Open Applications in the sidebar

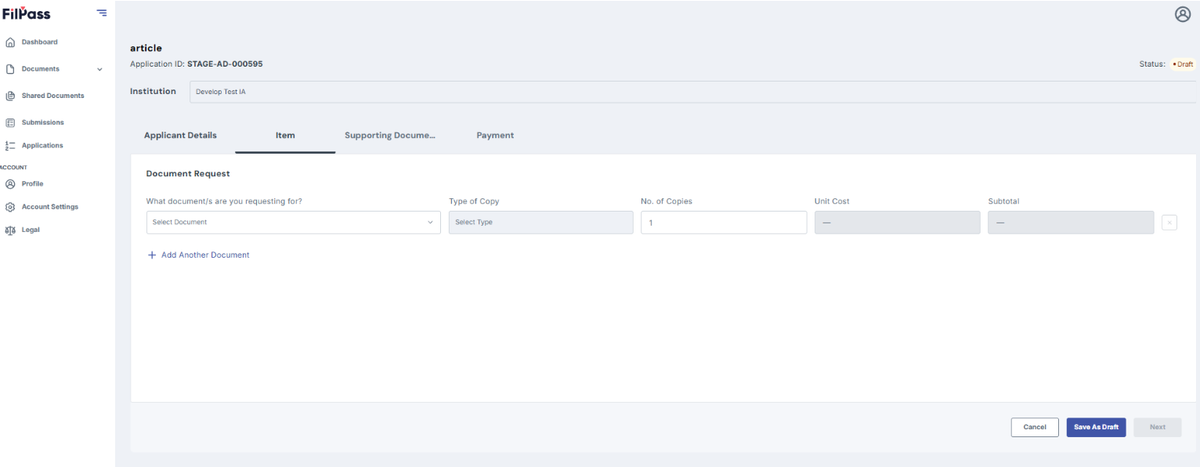pyautogui.click(x=43, y=146)
